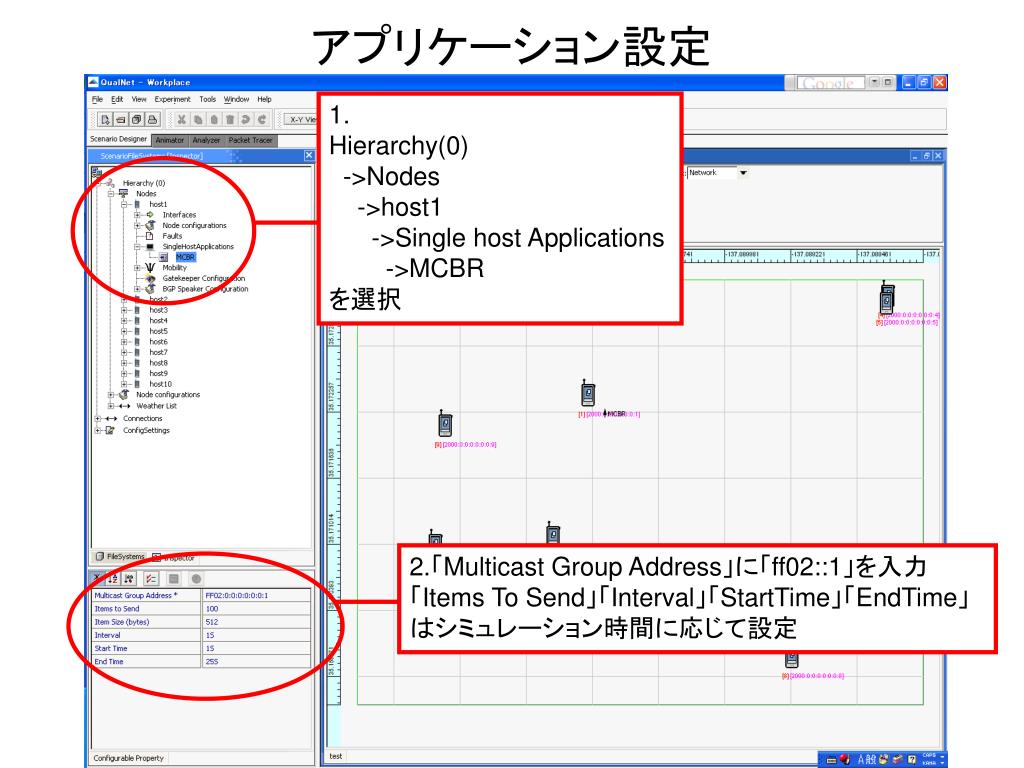Select the top-right device node on canvas
This screenshot has width=1024, height=768.
(x=887, y=297)
